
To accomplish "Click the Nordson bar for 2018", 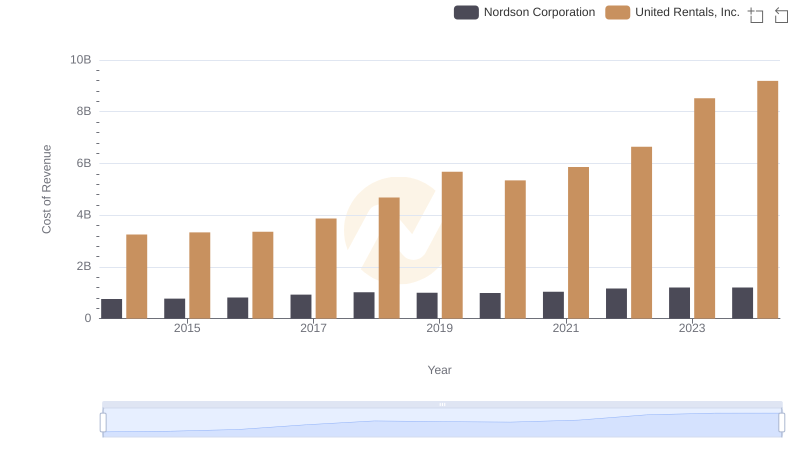I will pyautogui.click(x=364, y=305).
